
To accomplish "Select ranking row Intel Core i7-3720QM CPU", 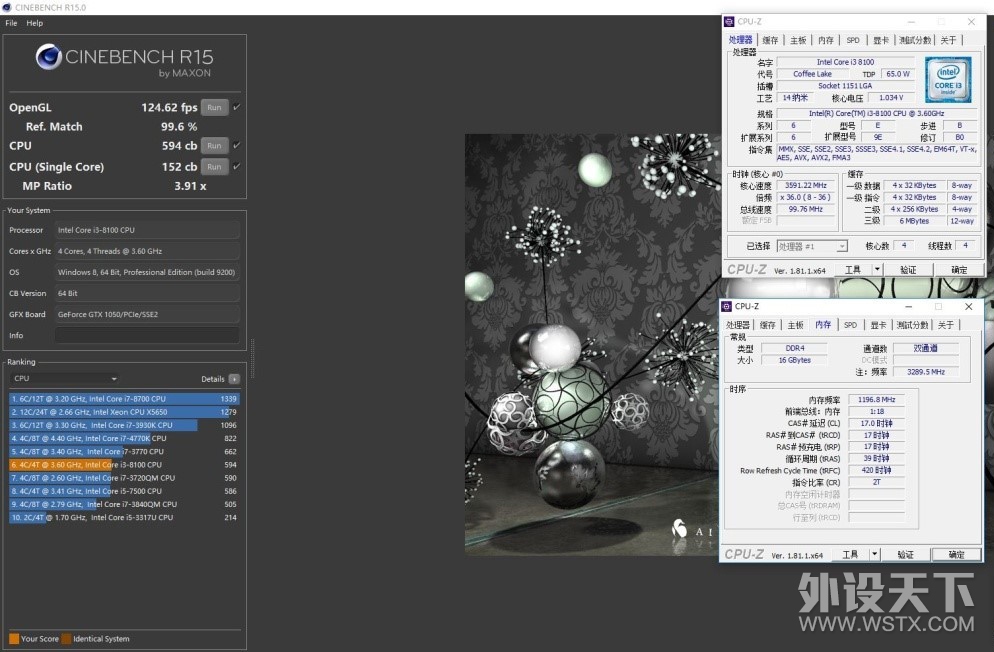I will pyautogui.click(x=124, y=478).
